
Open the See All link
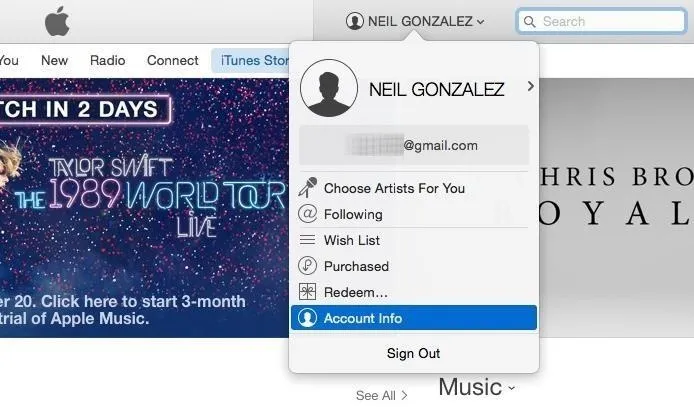[382, 395]
